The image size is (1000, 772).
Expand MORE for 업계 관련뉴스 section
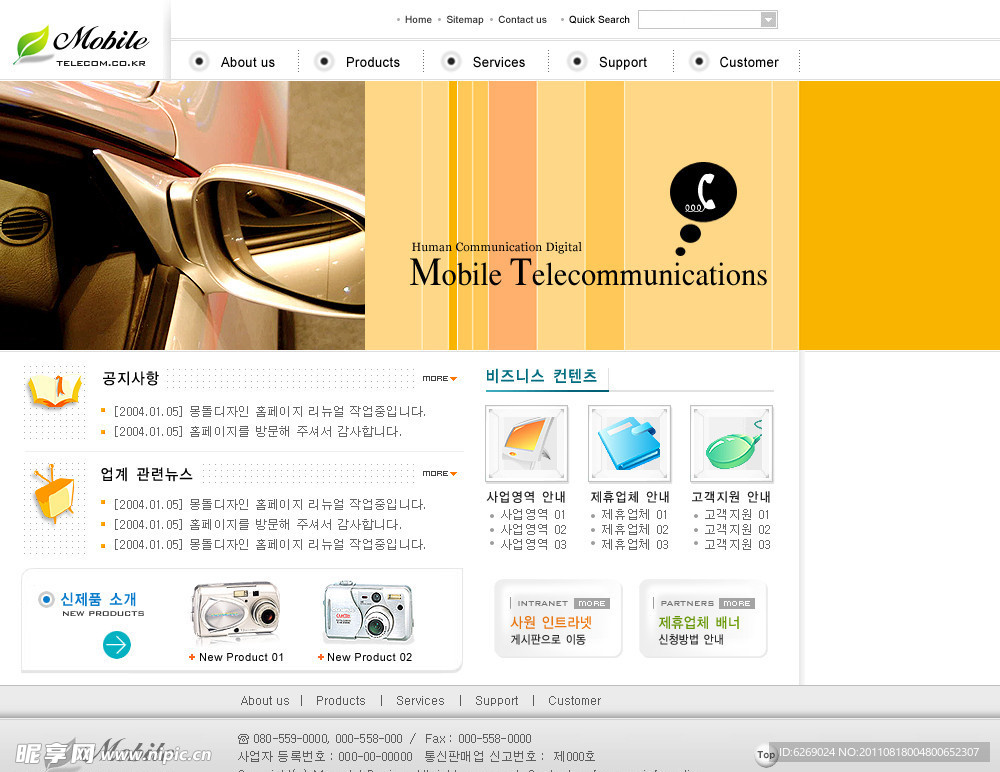[439, 473]
